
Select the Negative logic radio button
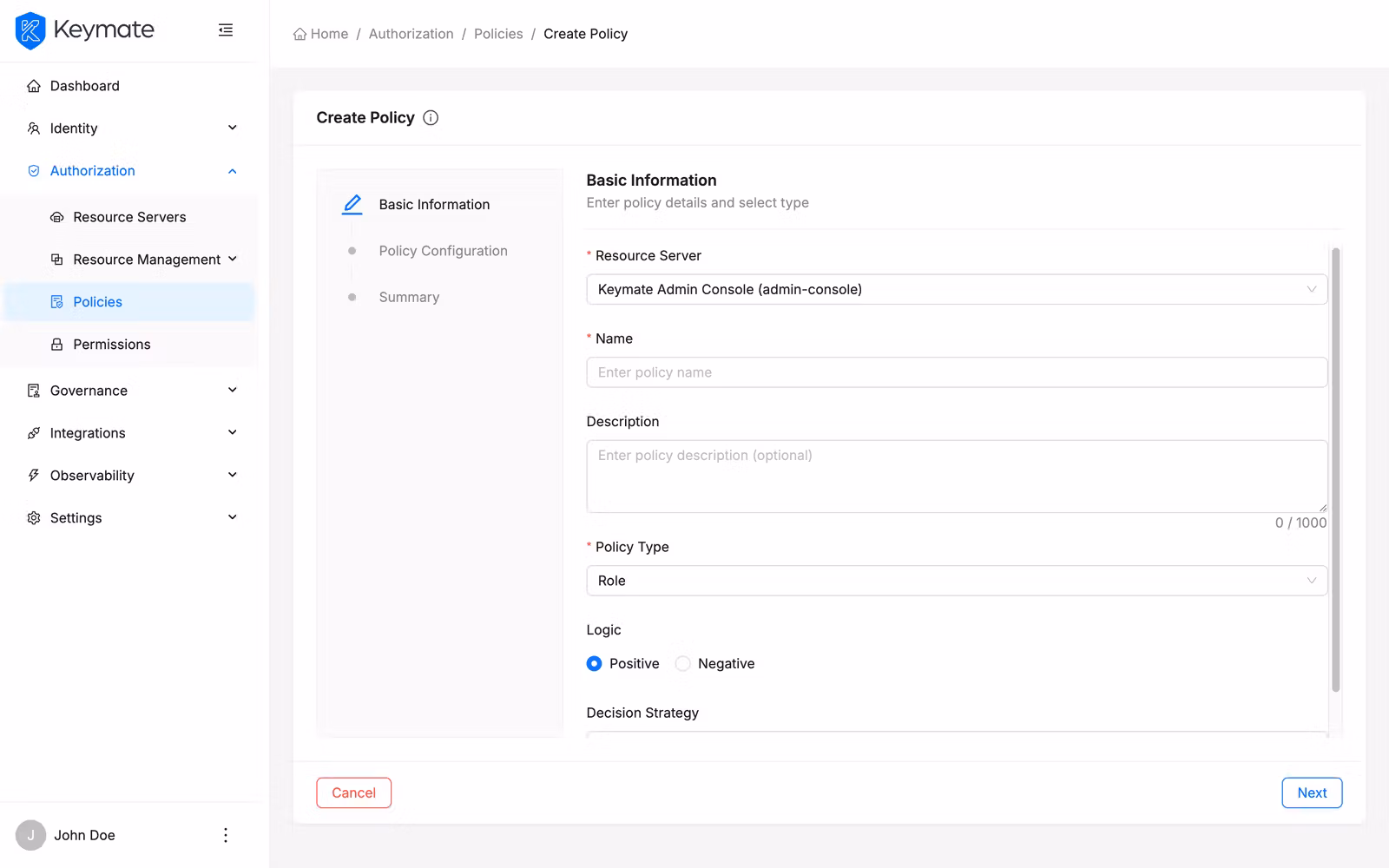pyautogui.click(x=683, y=663)
